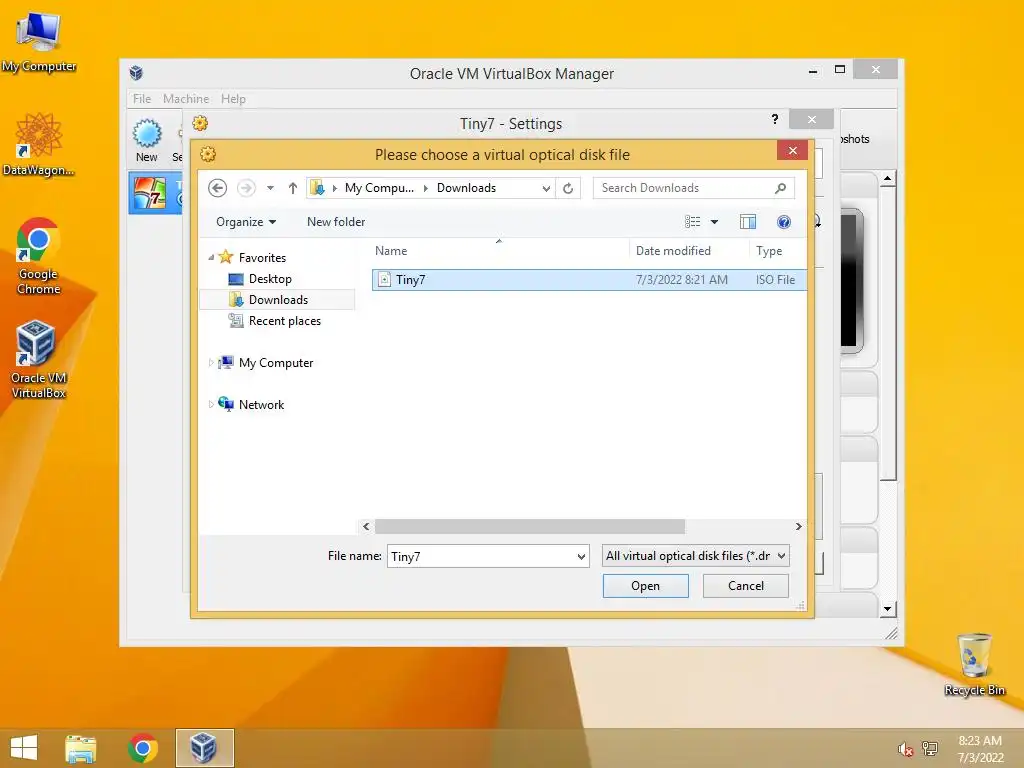Click VirtualBox taskbar icon
Viewport: 1024px width, 768px height.
point(204,748)
